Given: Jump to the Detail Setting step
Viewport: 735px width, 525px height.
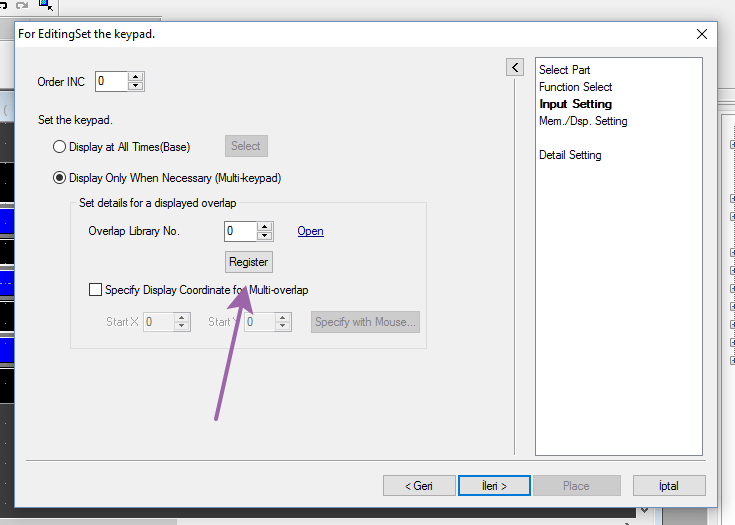Looking at the screenshot, I should tap(570, 155).
